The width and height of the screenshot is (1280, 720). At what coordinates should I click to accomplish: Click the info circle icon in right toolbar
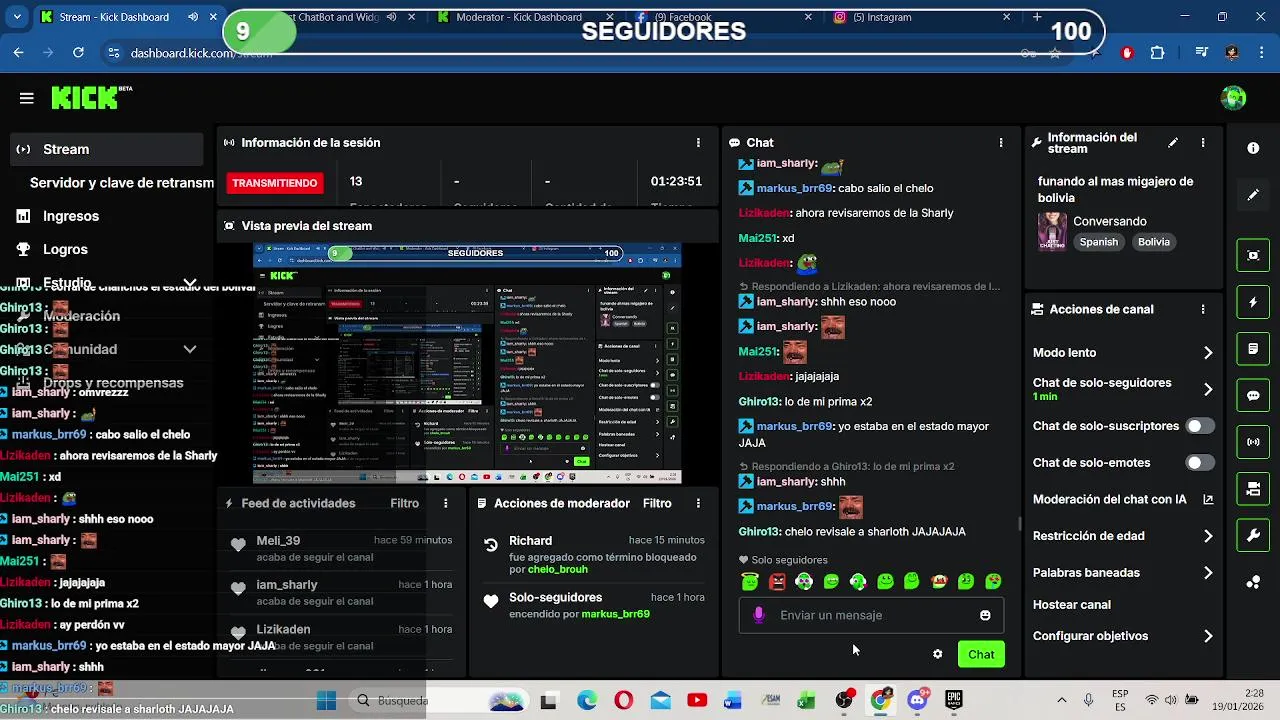point(1253,148)
